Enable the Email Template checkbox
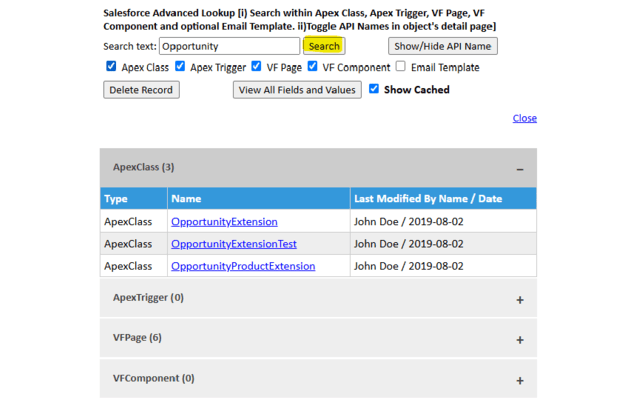Viewport: 640px width, 400px height. tap(401, 66)
